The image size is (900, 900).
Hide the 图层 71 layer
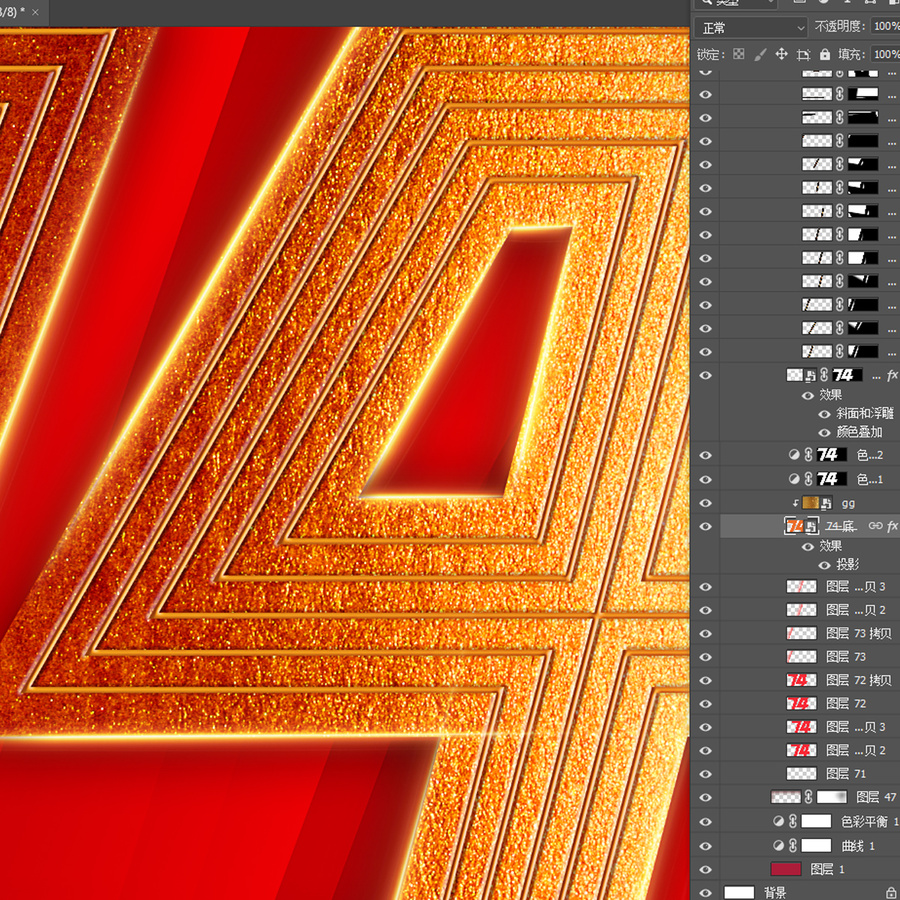705,774
